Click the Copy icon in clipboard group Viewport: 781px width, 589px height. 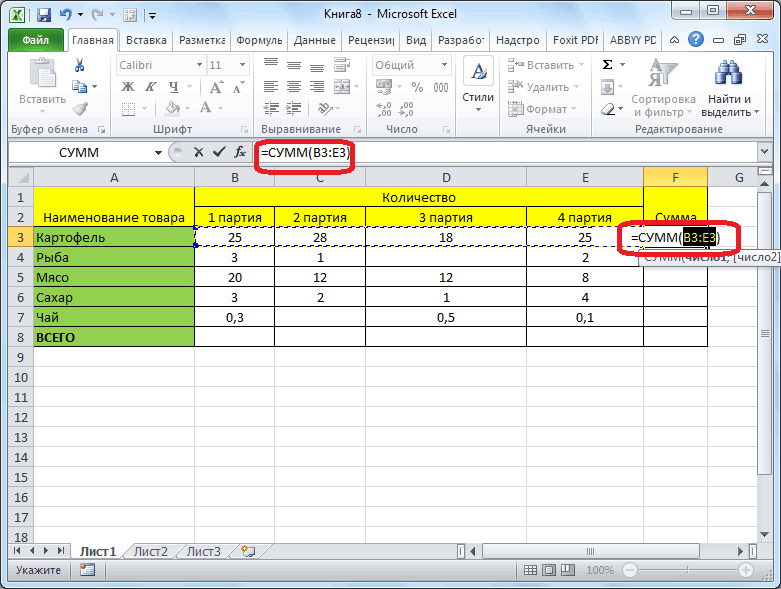point(80,87)
